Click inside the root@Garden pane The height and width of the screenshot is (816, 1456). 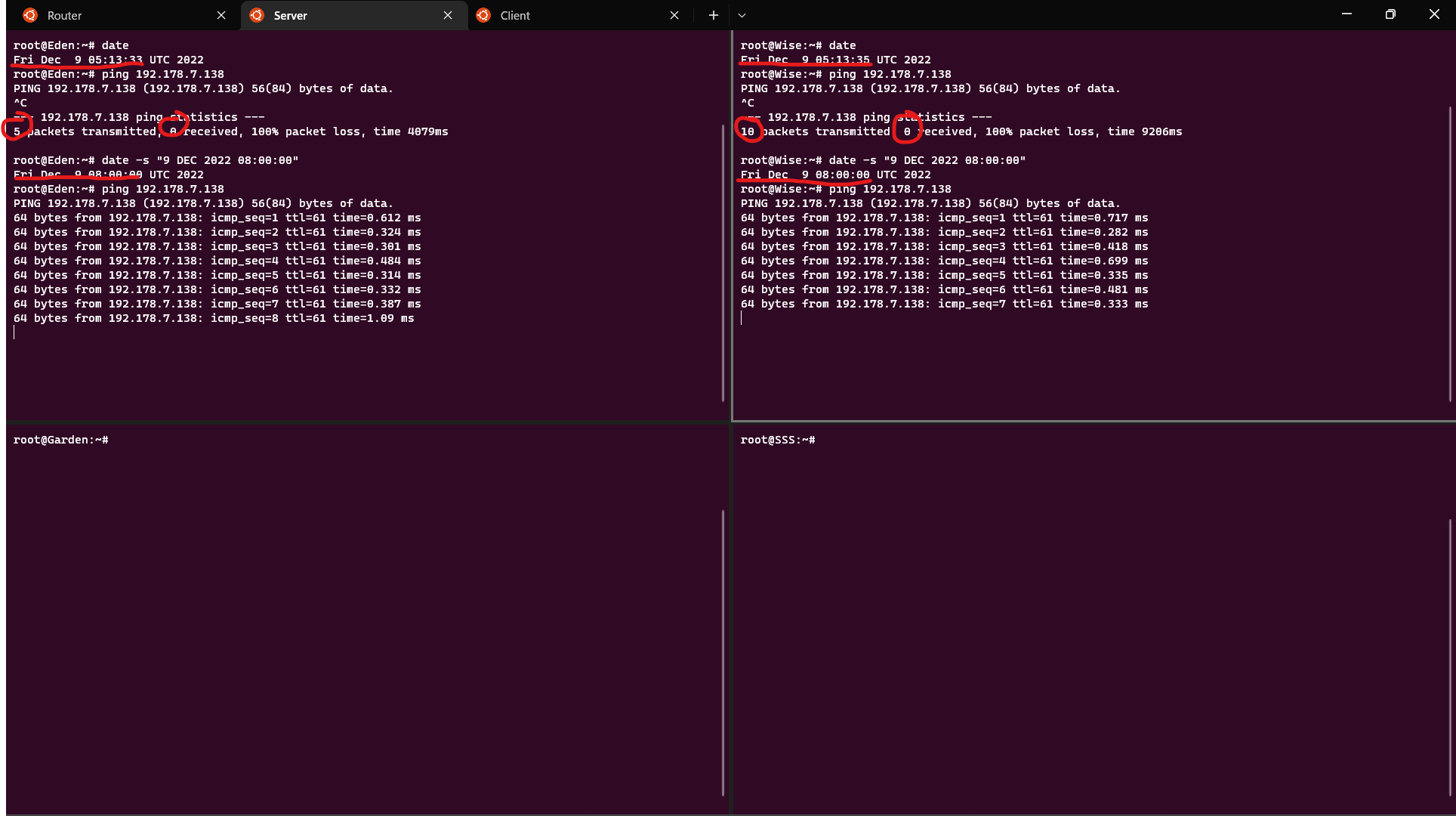[340, 604]
